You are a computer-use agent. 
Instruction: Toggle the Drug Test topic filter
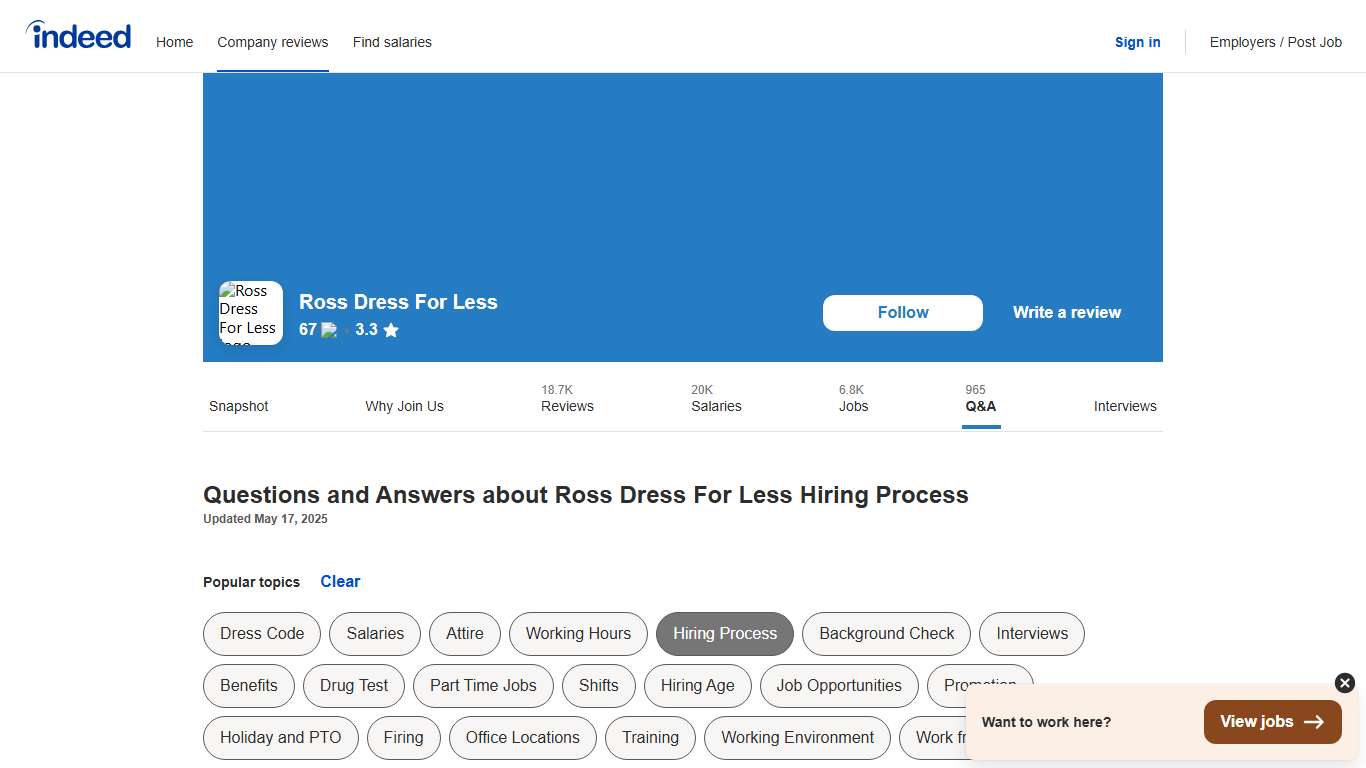coord(353,686)
